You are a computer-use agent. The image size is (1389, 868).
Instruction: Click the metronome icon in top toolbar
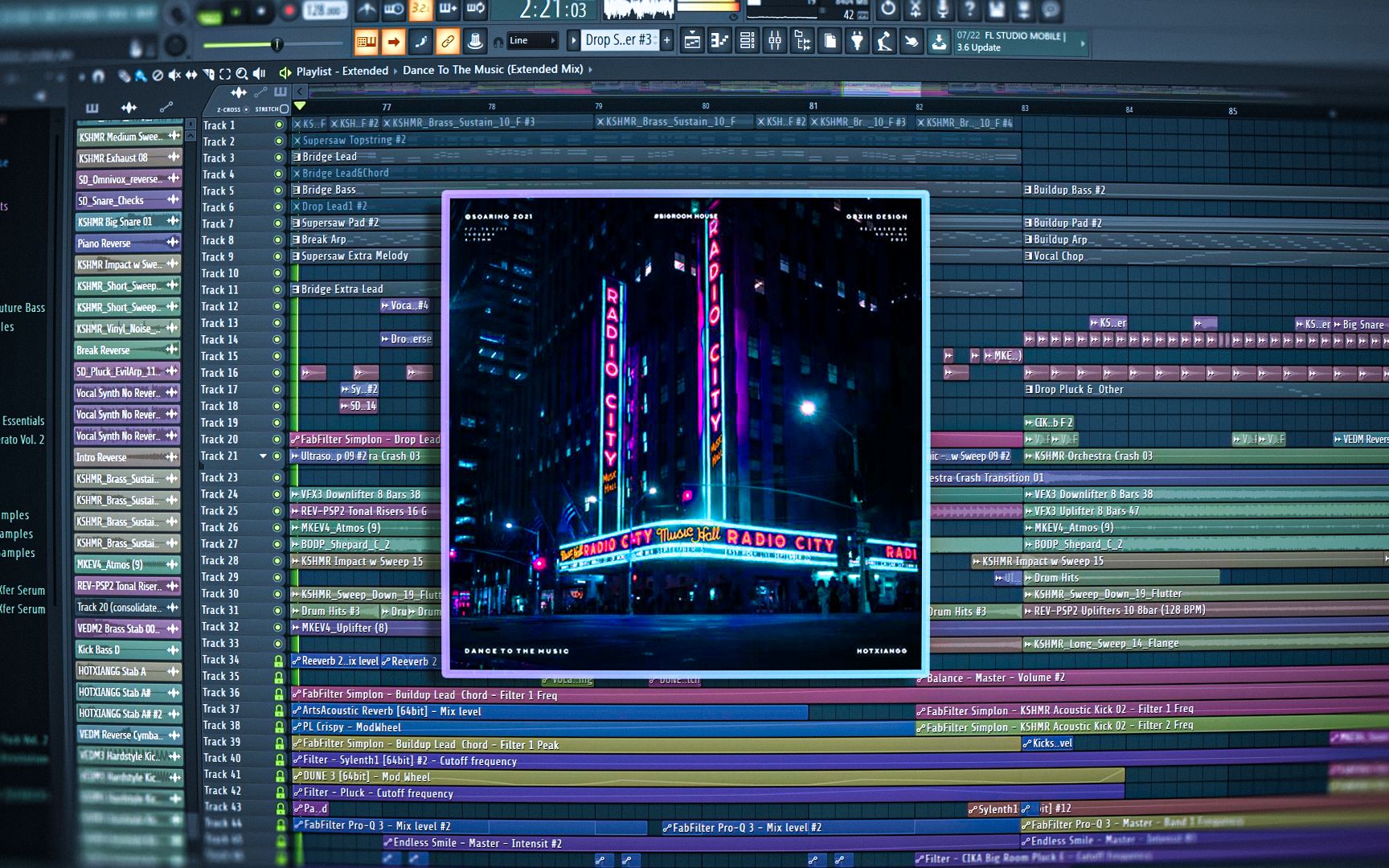click(367, 9)
